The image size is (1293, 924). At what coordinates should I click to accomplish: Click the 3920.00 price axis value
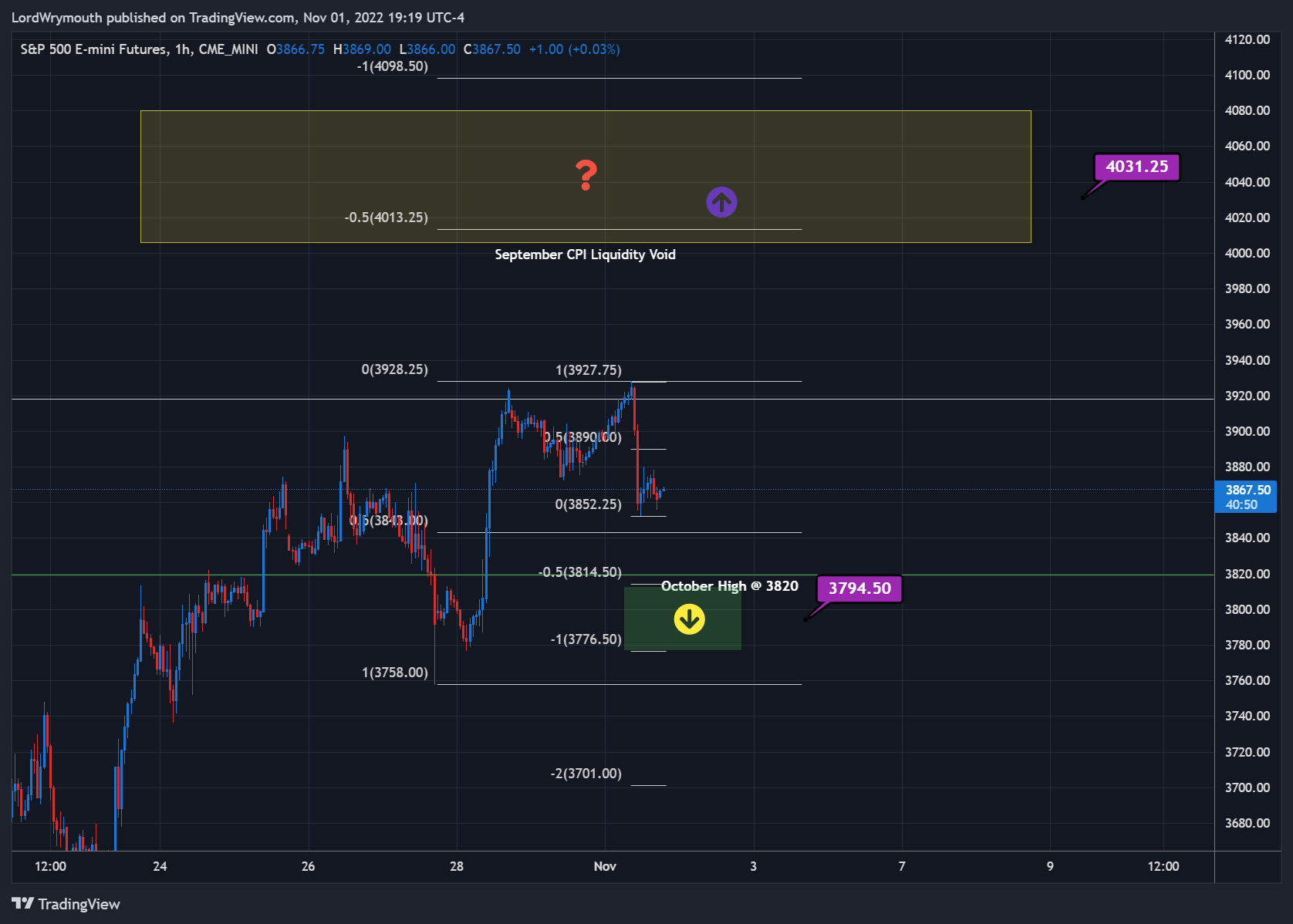pos(1247,396)
